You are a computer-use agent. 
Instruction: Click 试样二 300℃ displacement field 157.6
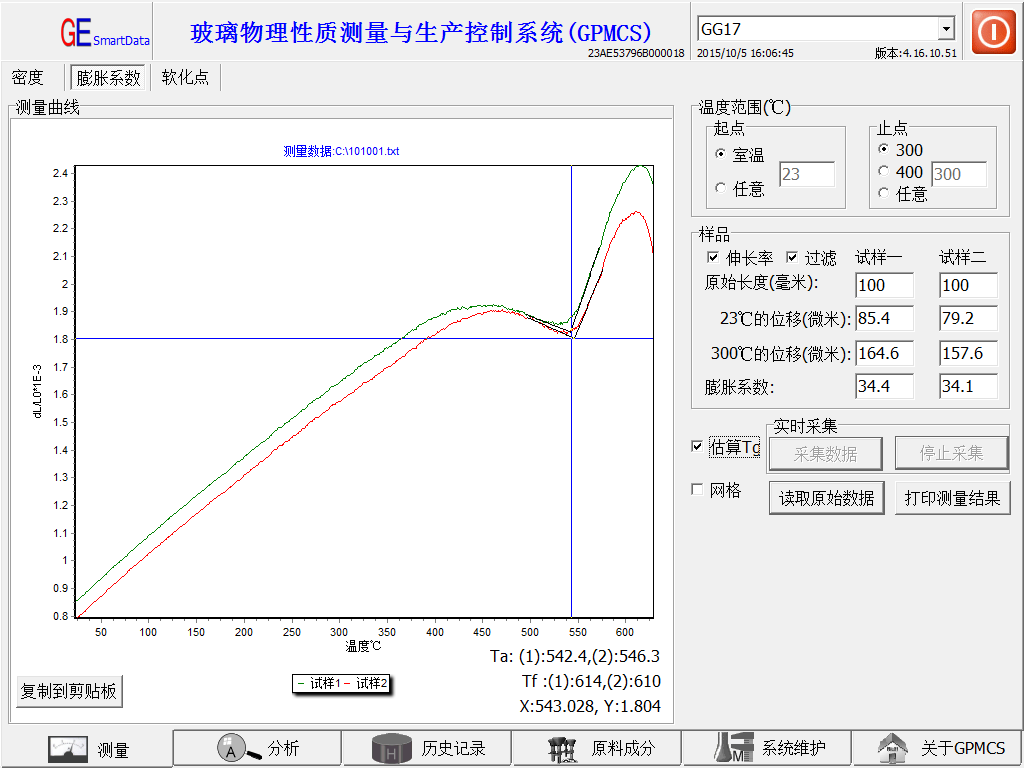(x=968, y=353)
